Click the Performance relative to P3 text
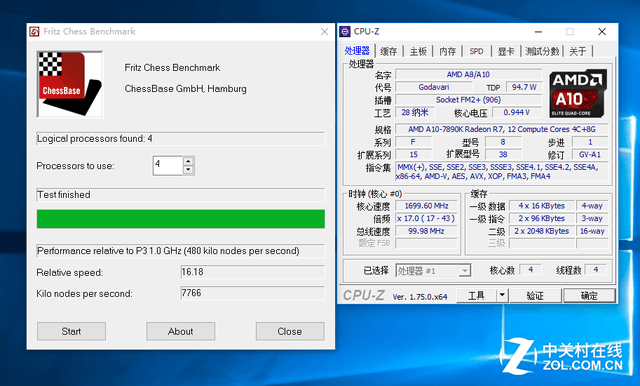Screen dimensions: 640x386 [x=168, y=251]
